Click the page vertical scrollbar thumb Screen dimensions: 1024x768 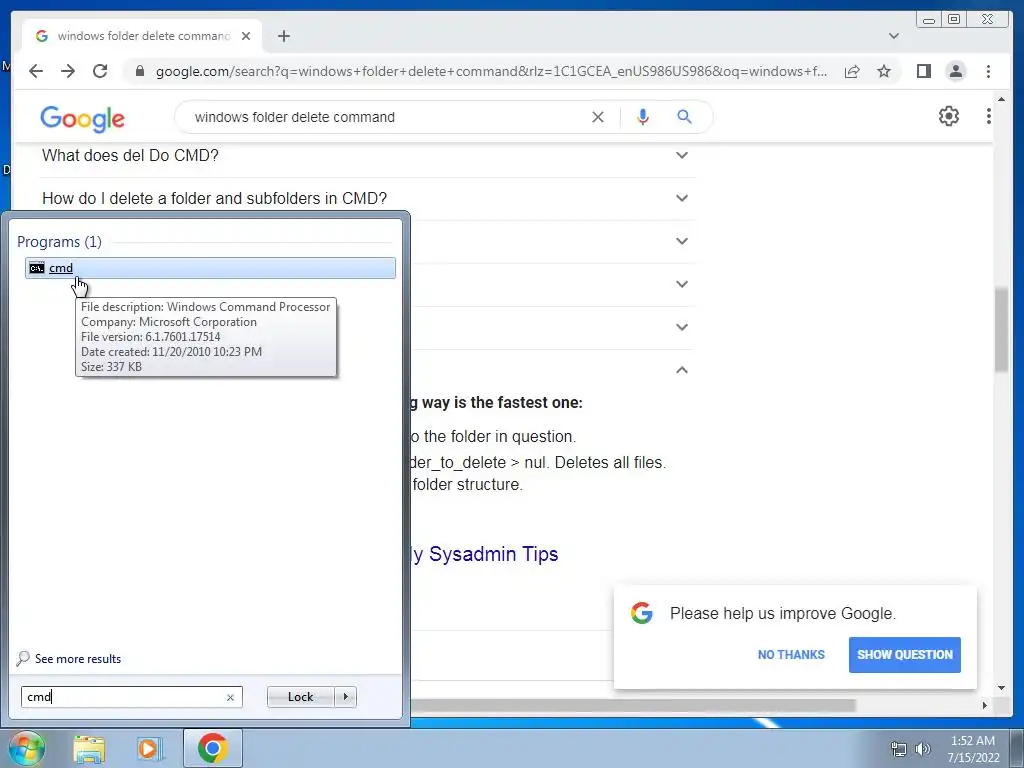click(x=1001, y=329)
